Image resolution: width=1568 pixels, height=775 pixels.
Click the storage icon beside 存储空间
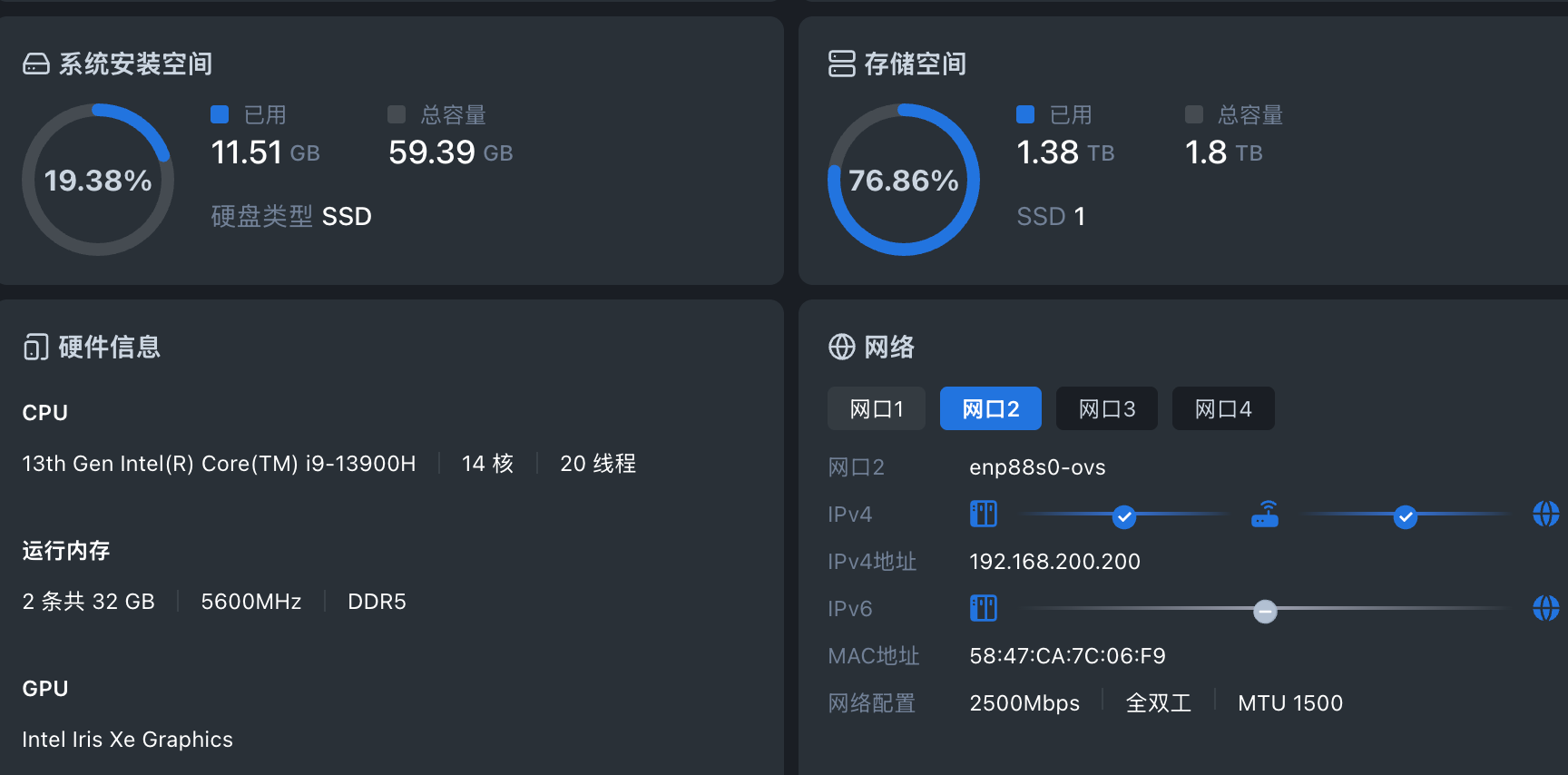click(x=841, y=64)
